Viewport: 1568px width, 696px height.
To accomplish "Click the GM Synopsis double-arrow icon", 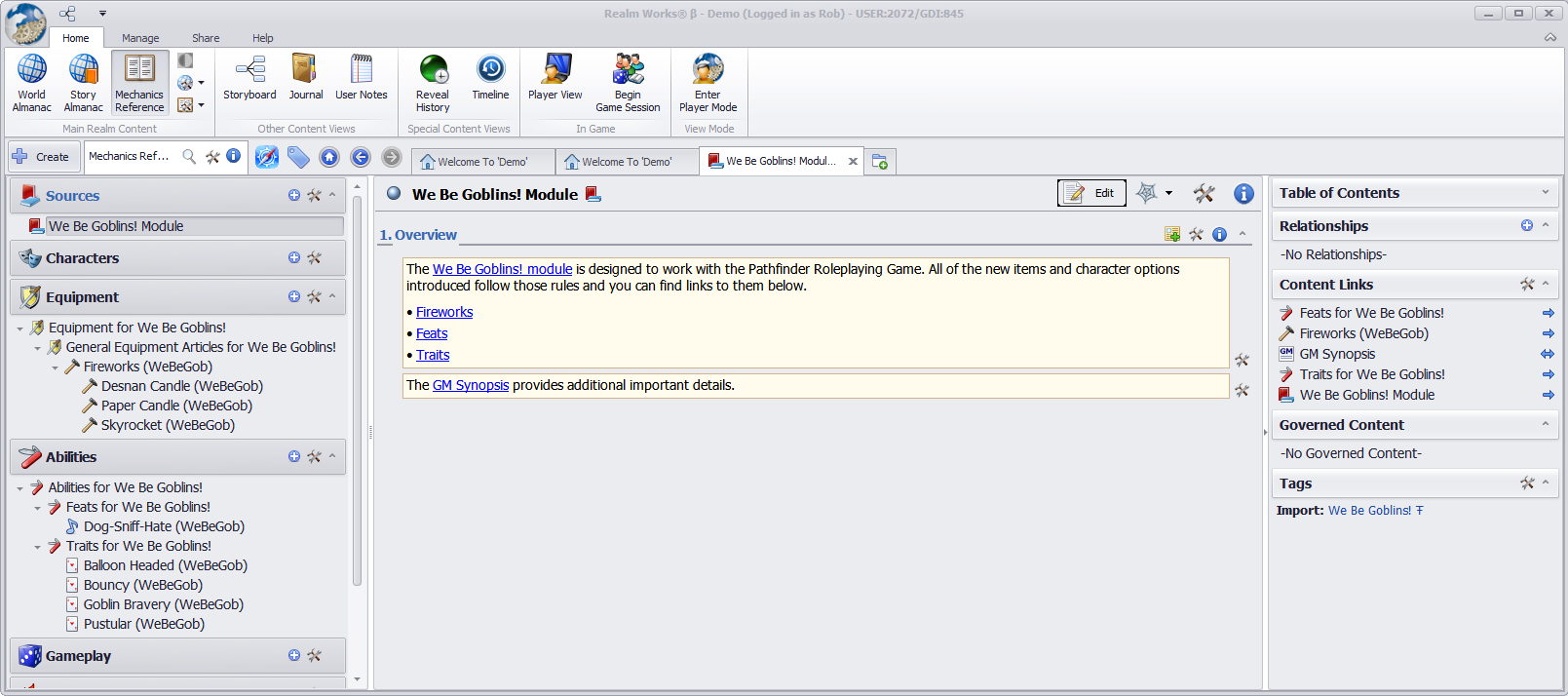I will 1548,354.
